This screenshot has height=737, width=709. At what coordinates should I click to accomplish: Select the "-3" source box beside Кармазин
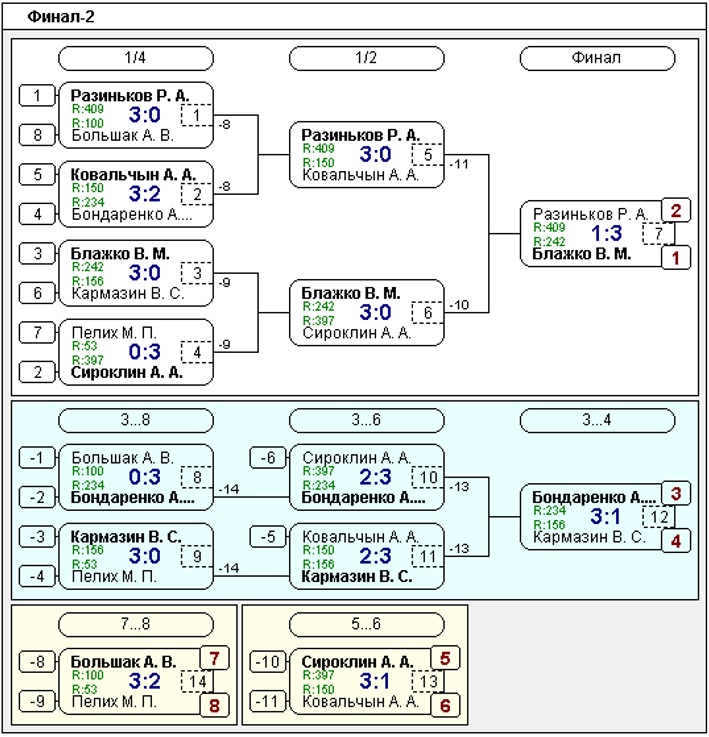click(37, 537)
